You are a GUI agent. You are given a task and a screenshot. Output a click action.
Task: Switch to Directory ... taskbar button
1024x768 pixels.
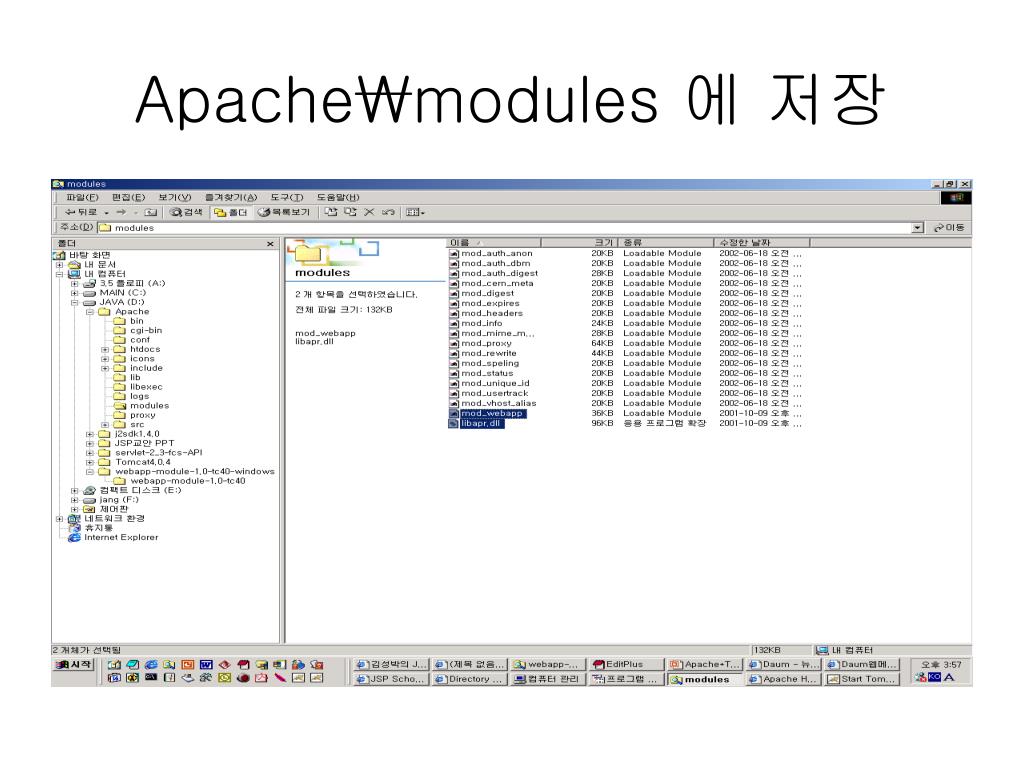(469, 679)
